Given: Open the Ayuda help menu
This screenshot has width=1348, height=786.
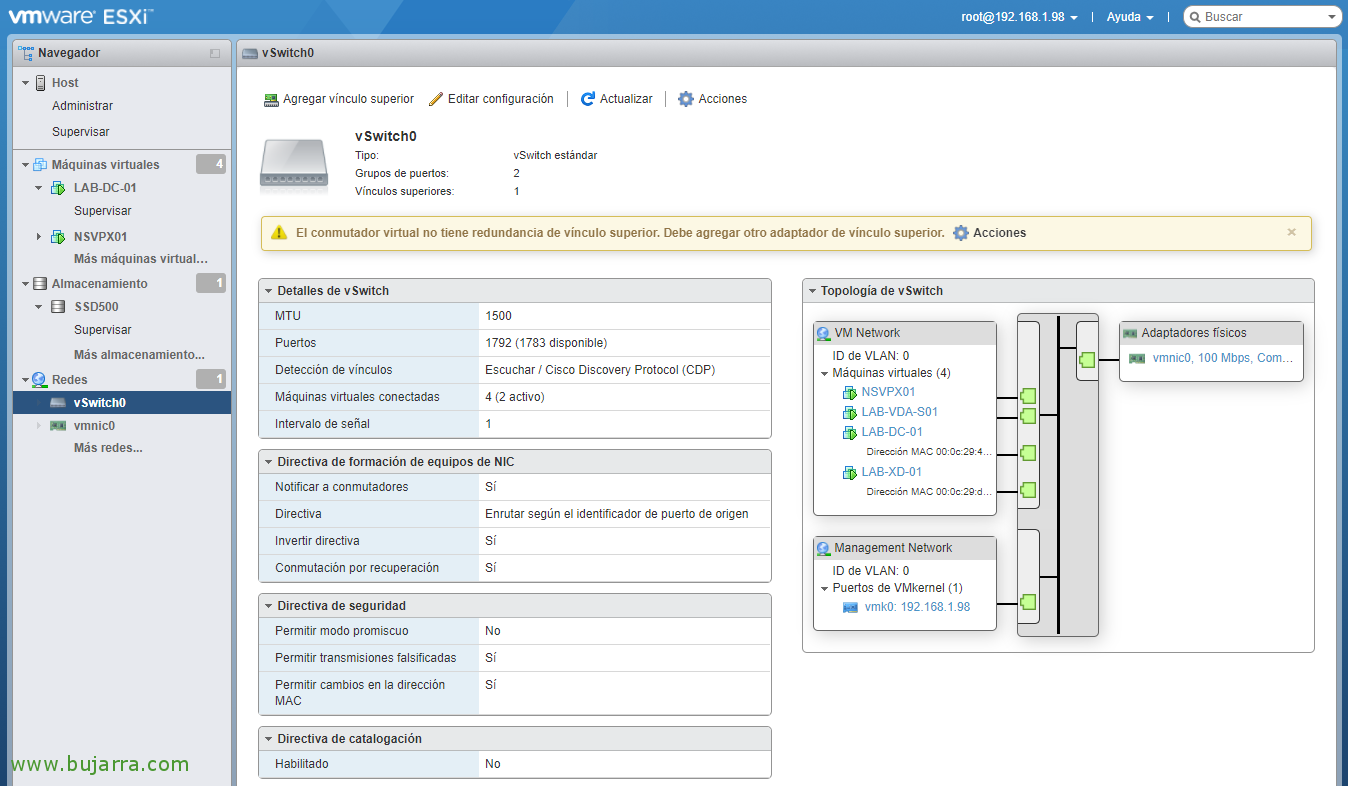Looking at the screenshot, I should 1130,17.
